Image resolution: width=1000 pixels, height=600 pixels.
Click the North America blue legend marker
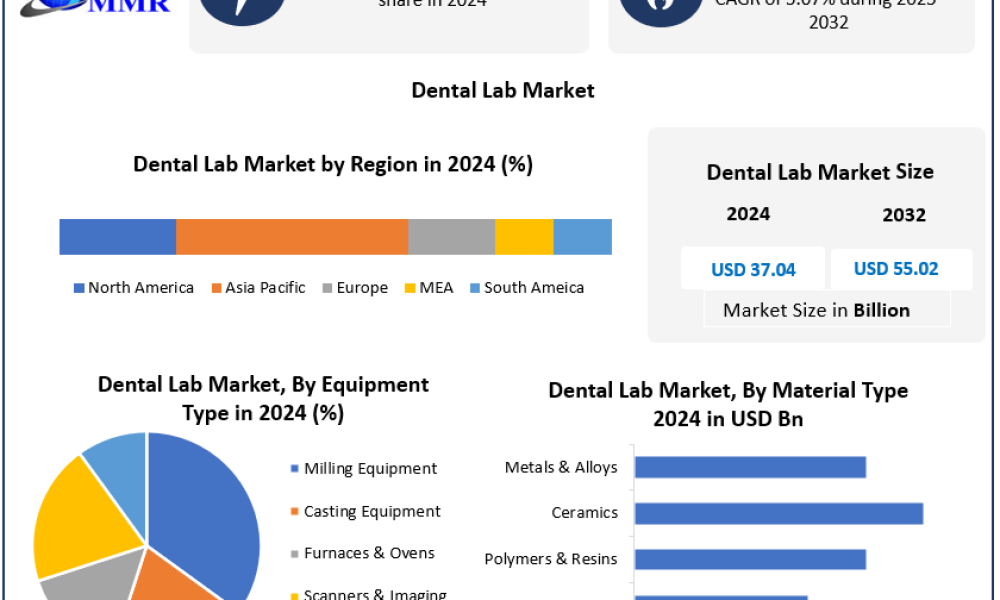tap(79, 288)
